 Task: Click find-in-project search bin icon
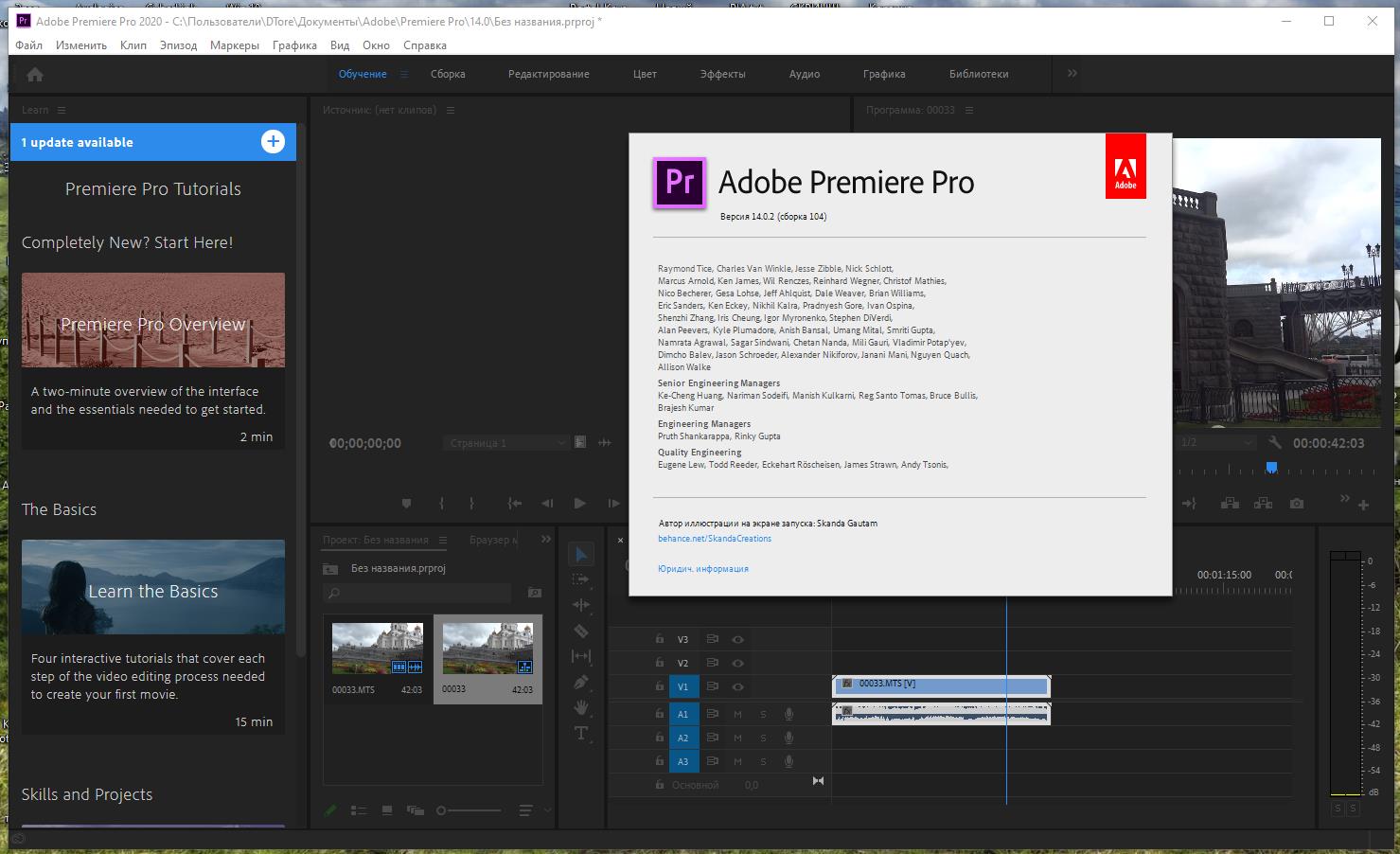[534, 593]
